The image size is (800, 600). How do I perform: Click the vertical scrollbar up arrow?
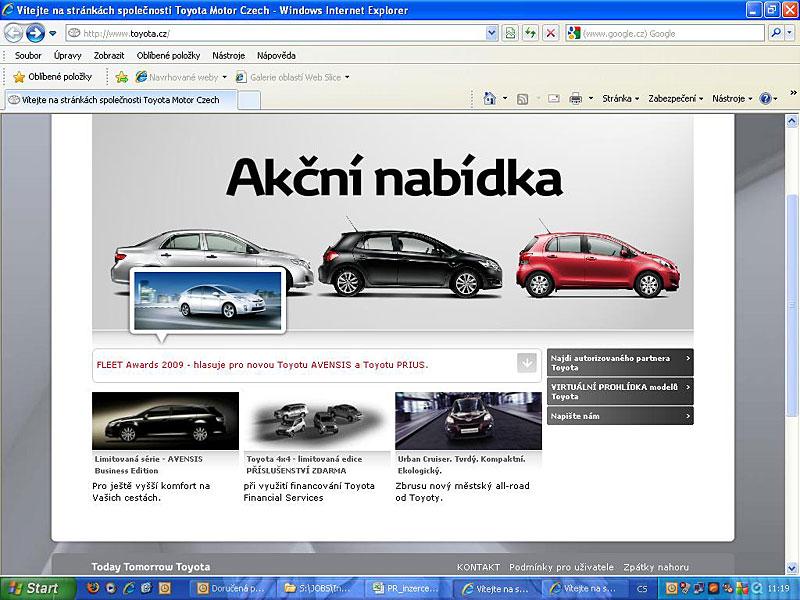792,121
